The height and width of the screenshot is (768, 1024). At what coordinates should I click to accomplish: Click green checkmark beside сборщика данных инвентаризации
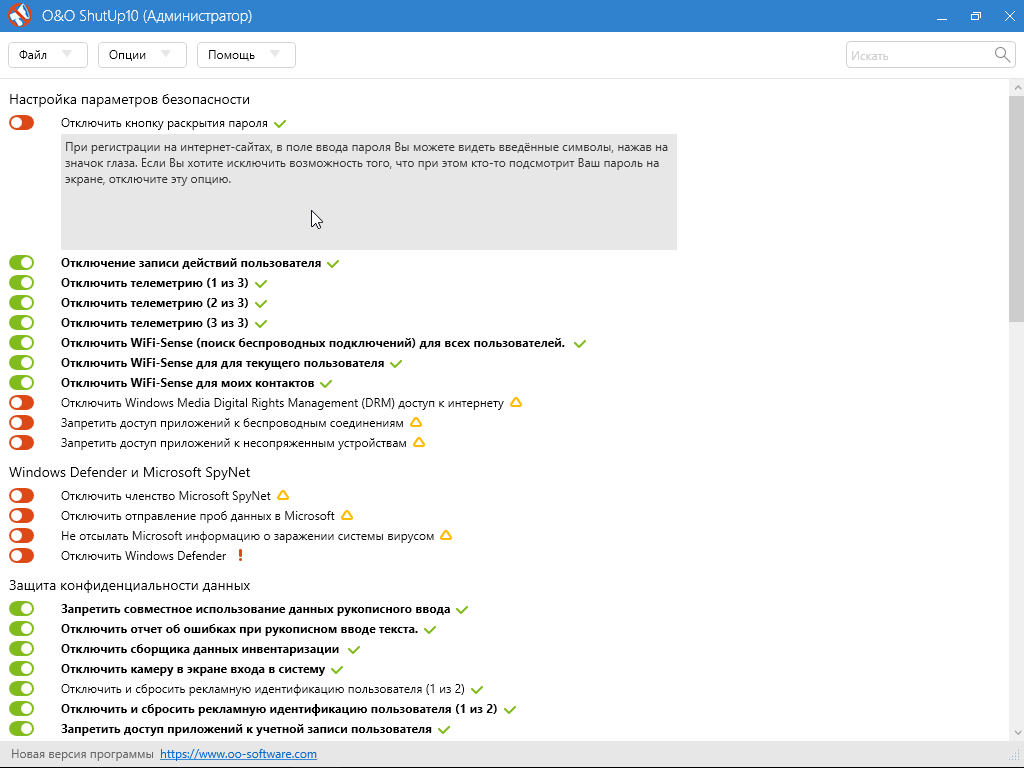click(x=354, y=650)
